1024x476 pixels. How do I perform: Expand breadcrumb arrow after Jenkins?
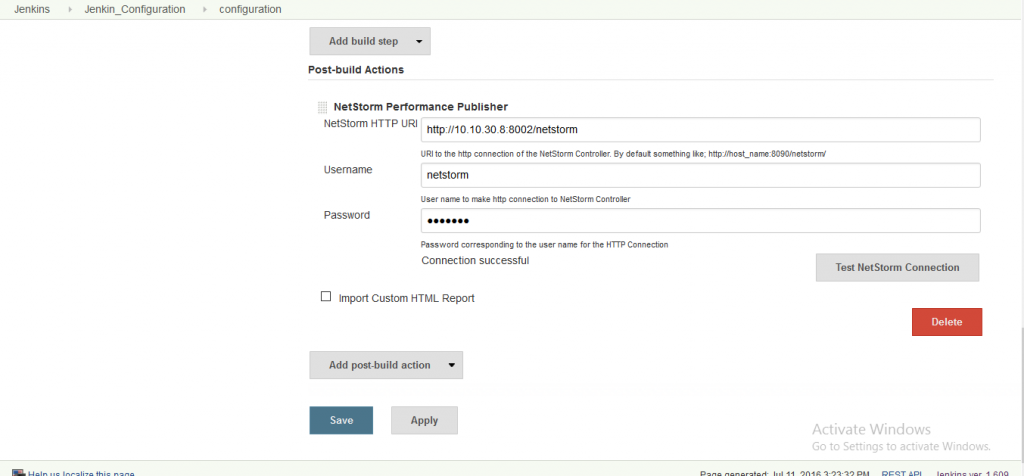click(x=69, y=10)
